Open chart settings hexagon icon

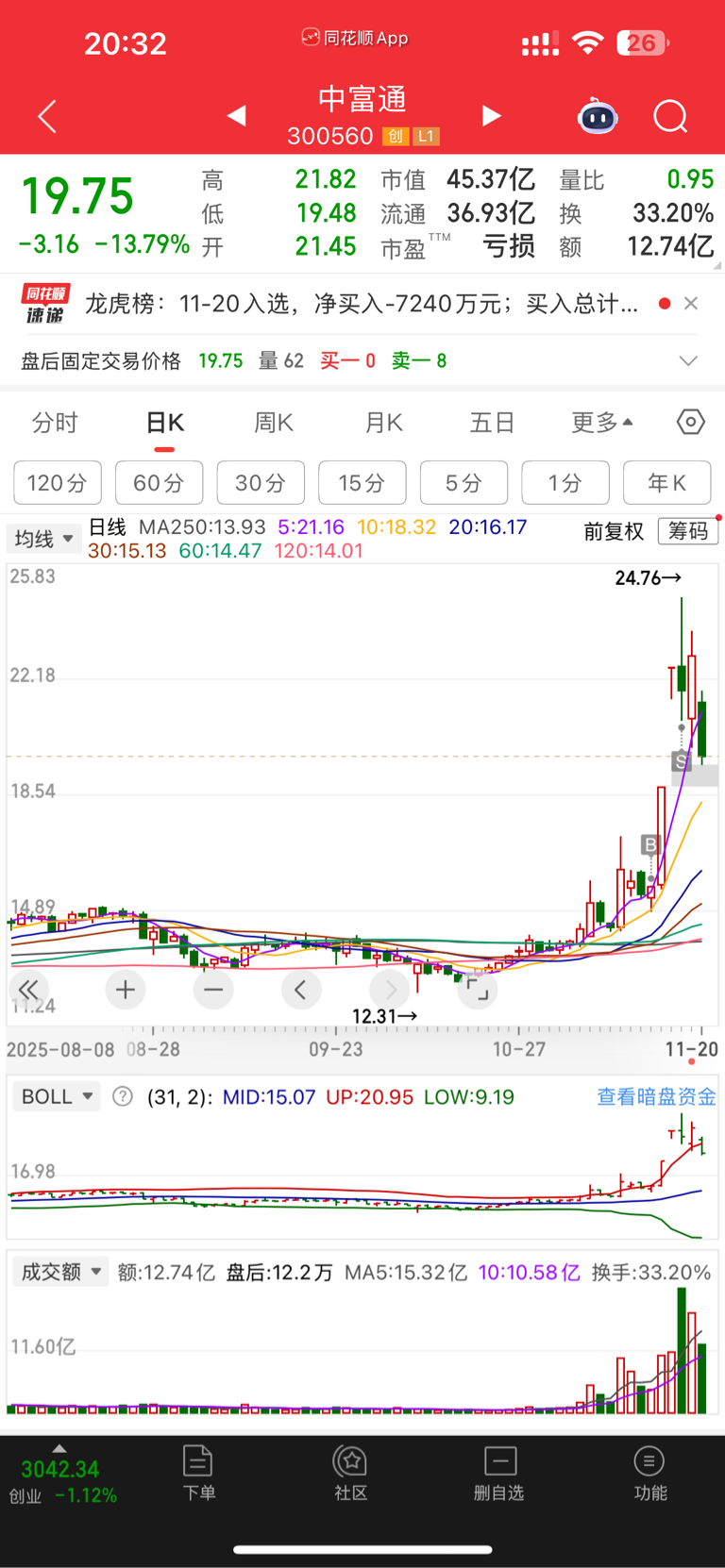click(691, 422)
